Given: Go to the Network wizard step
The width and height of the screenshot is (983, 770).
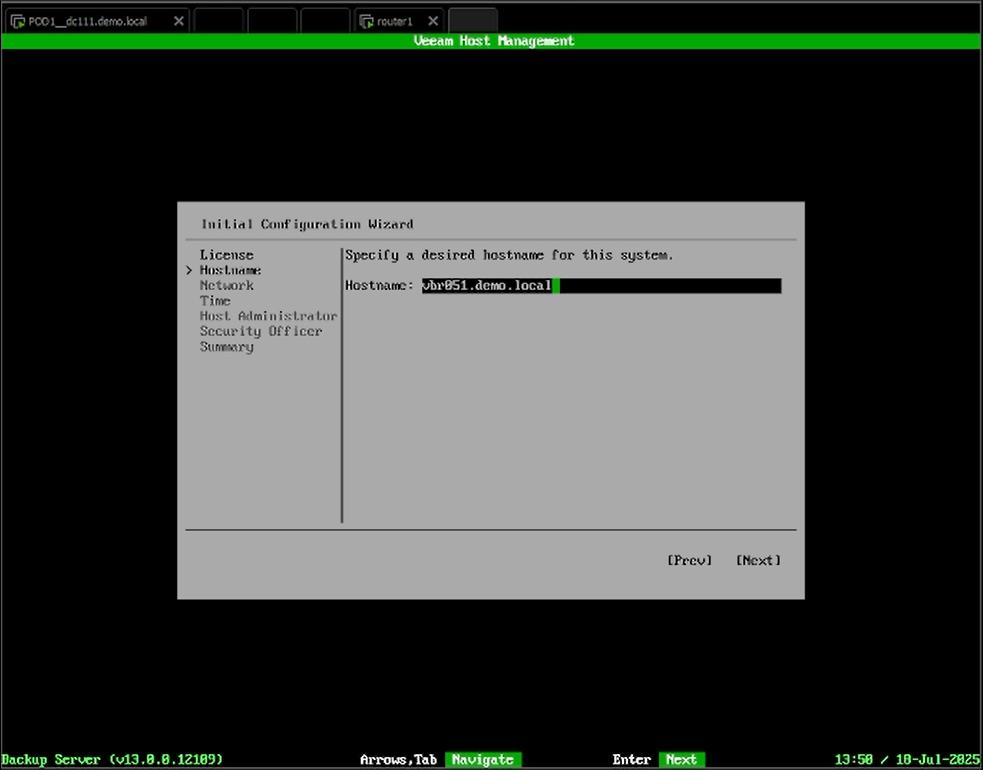Looking at the screenshot, I should click(x=226, y=286).
